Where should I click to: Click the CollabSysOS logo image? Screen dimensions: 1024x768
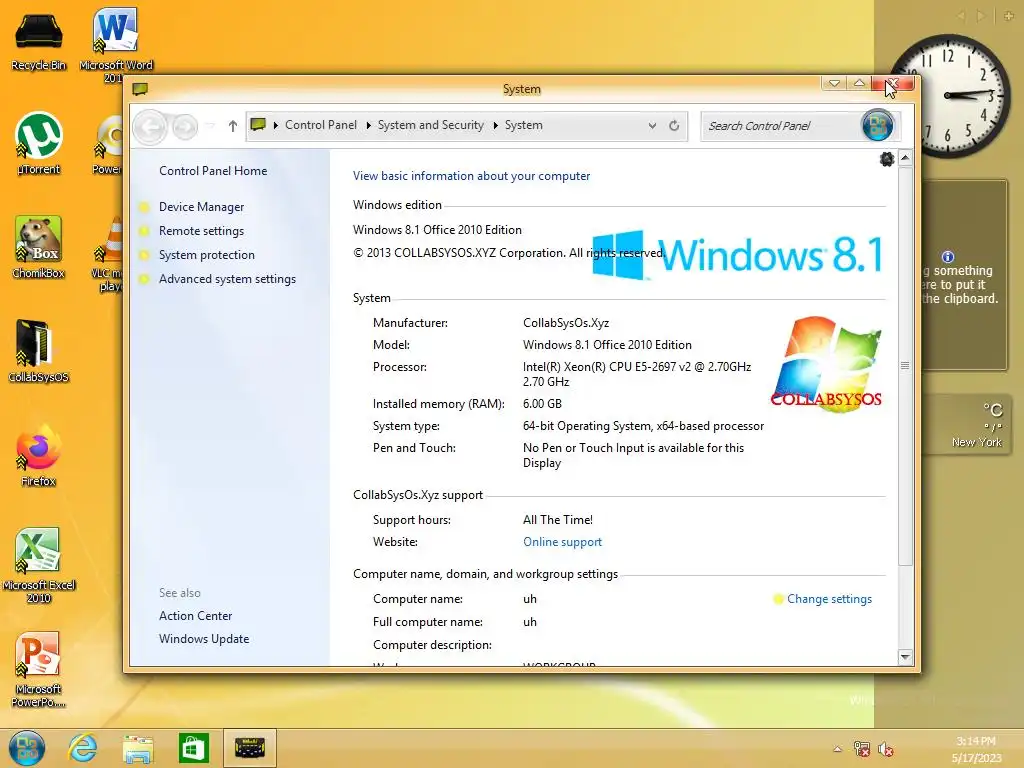tap(827, 363)
